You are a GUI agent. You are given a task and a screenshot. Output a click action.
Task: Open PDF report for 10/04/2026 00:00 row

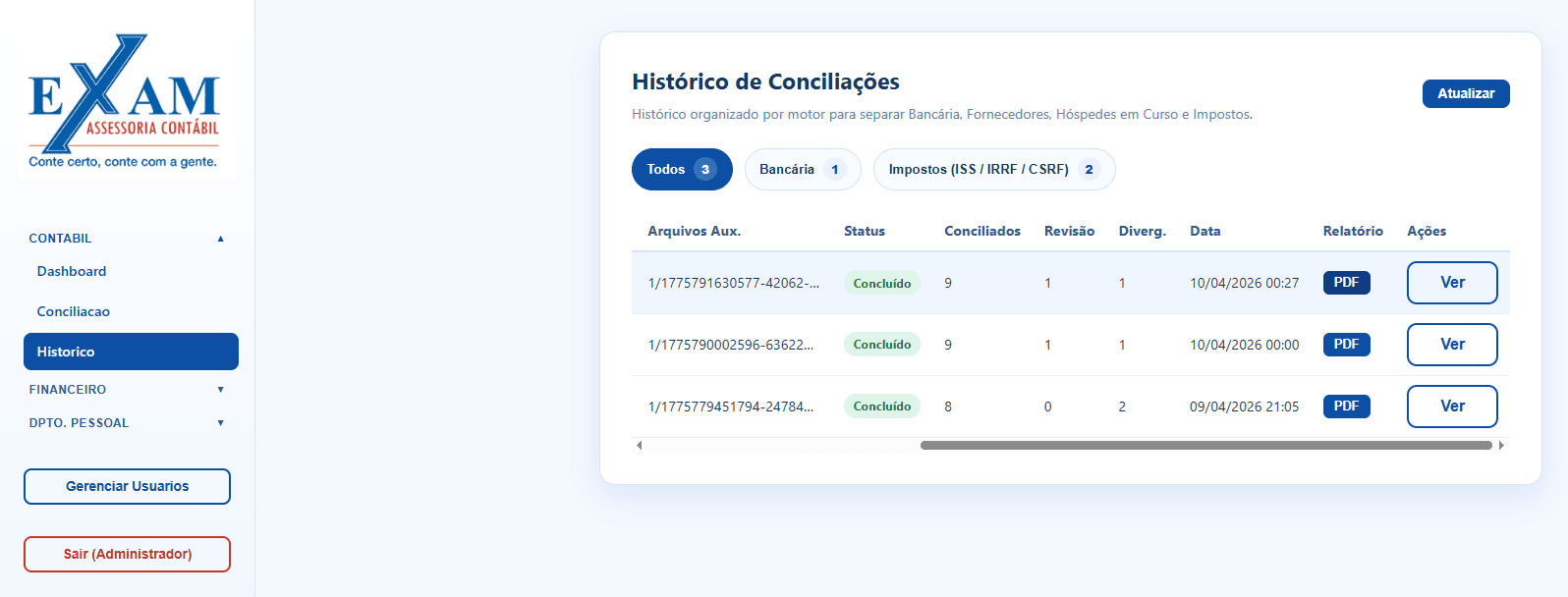pyautogui.click(x=1347, y=345)
